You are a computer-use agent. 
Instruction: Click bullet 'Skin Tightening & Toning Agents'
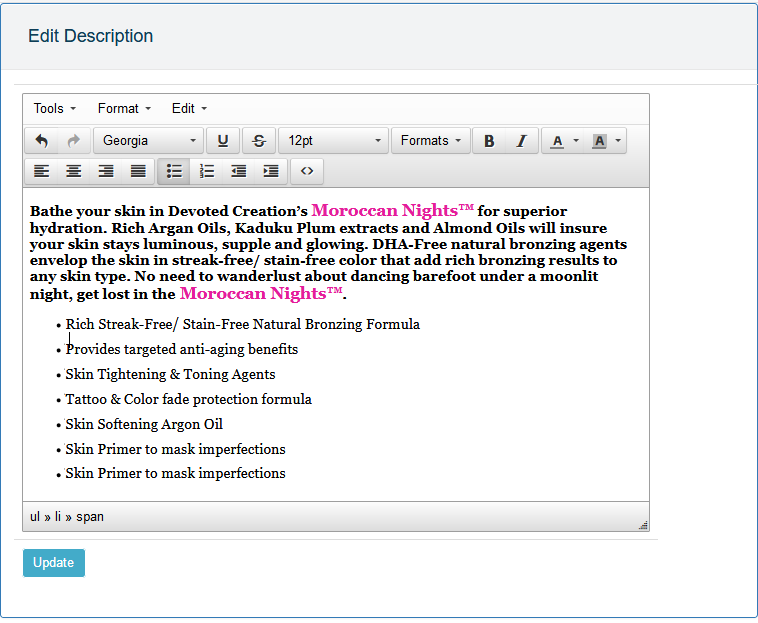[170, 375]
